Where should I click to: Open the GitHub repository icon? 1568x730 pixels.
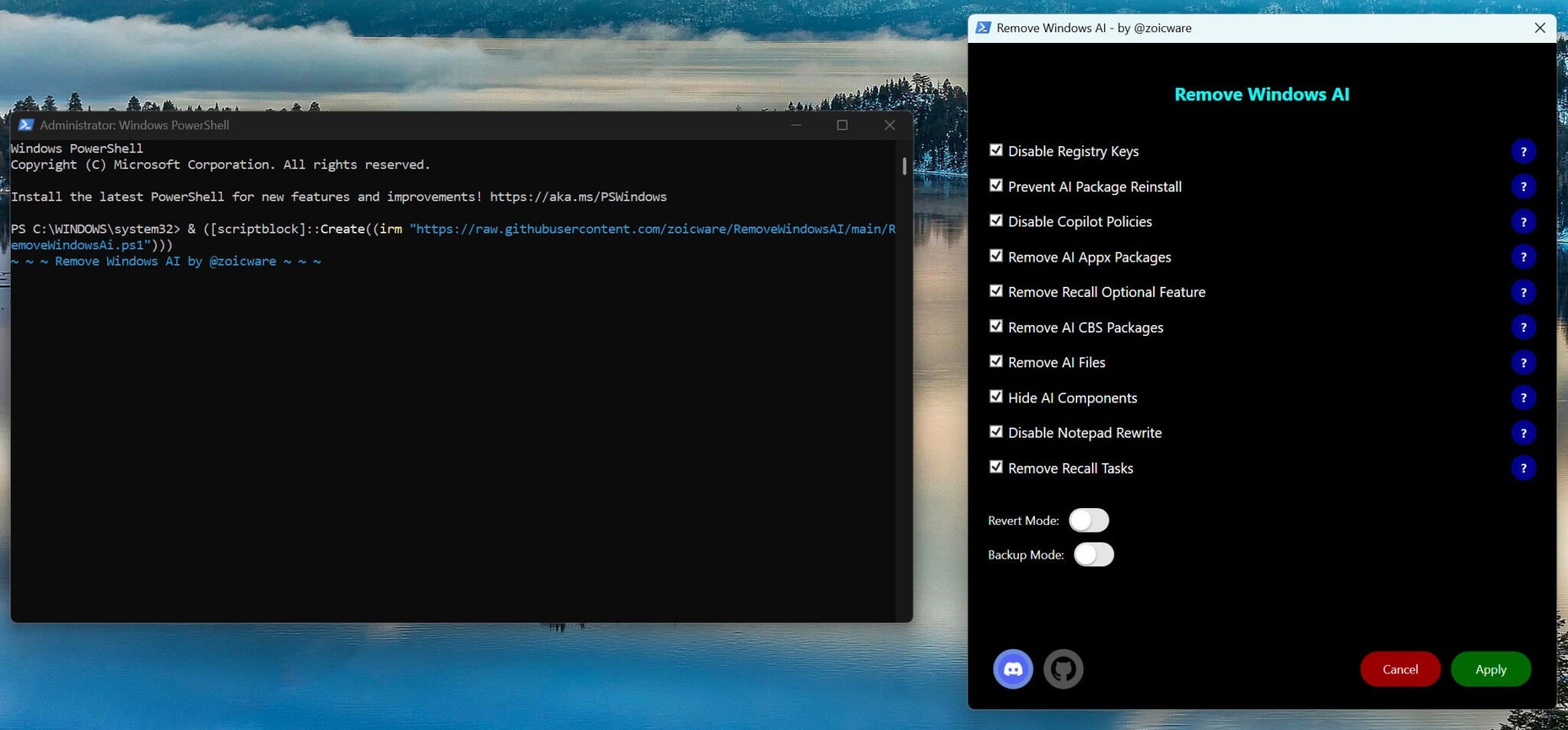pos(1063,670)
